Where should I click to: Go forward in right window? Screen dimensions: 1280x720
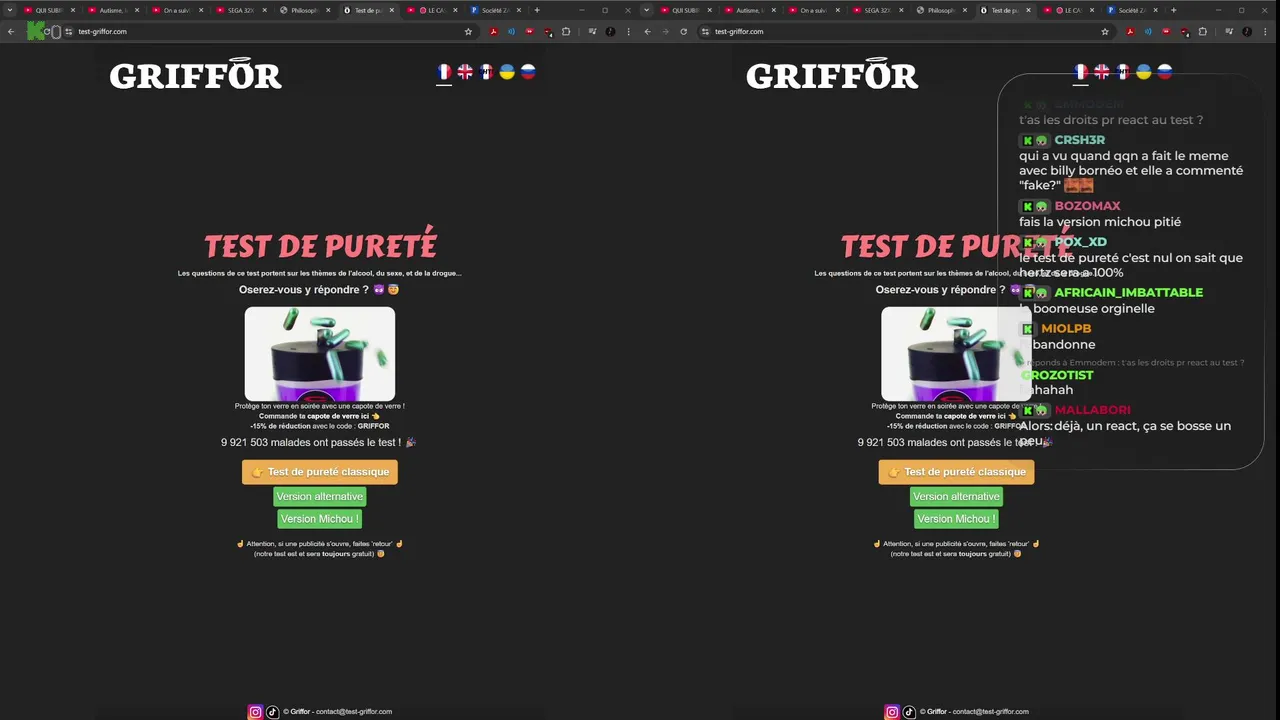tap(665, 31)
